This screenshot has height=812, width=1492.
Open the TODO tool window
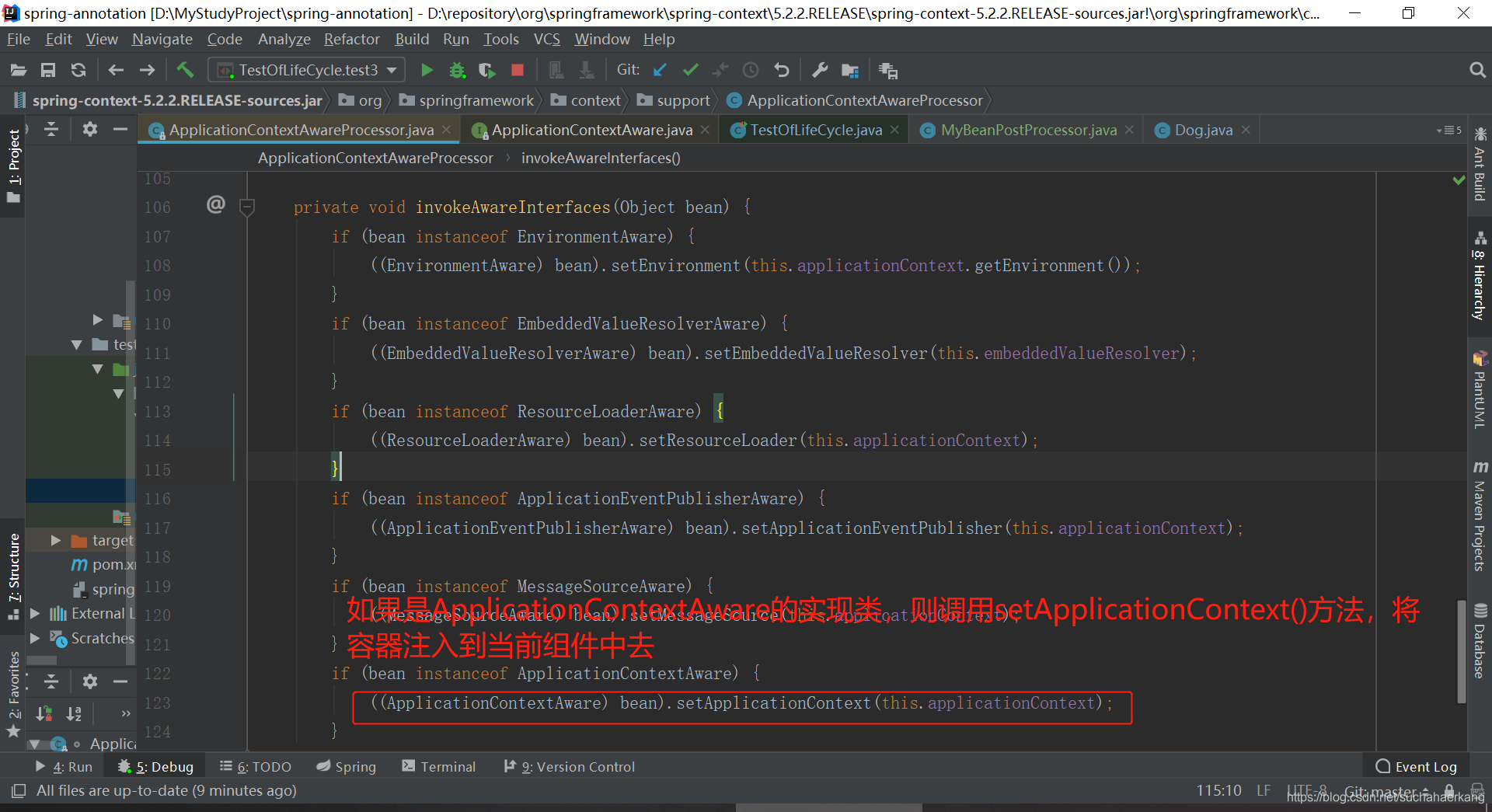256,767
